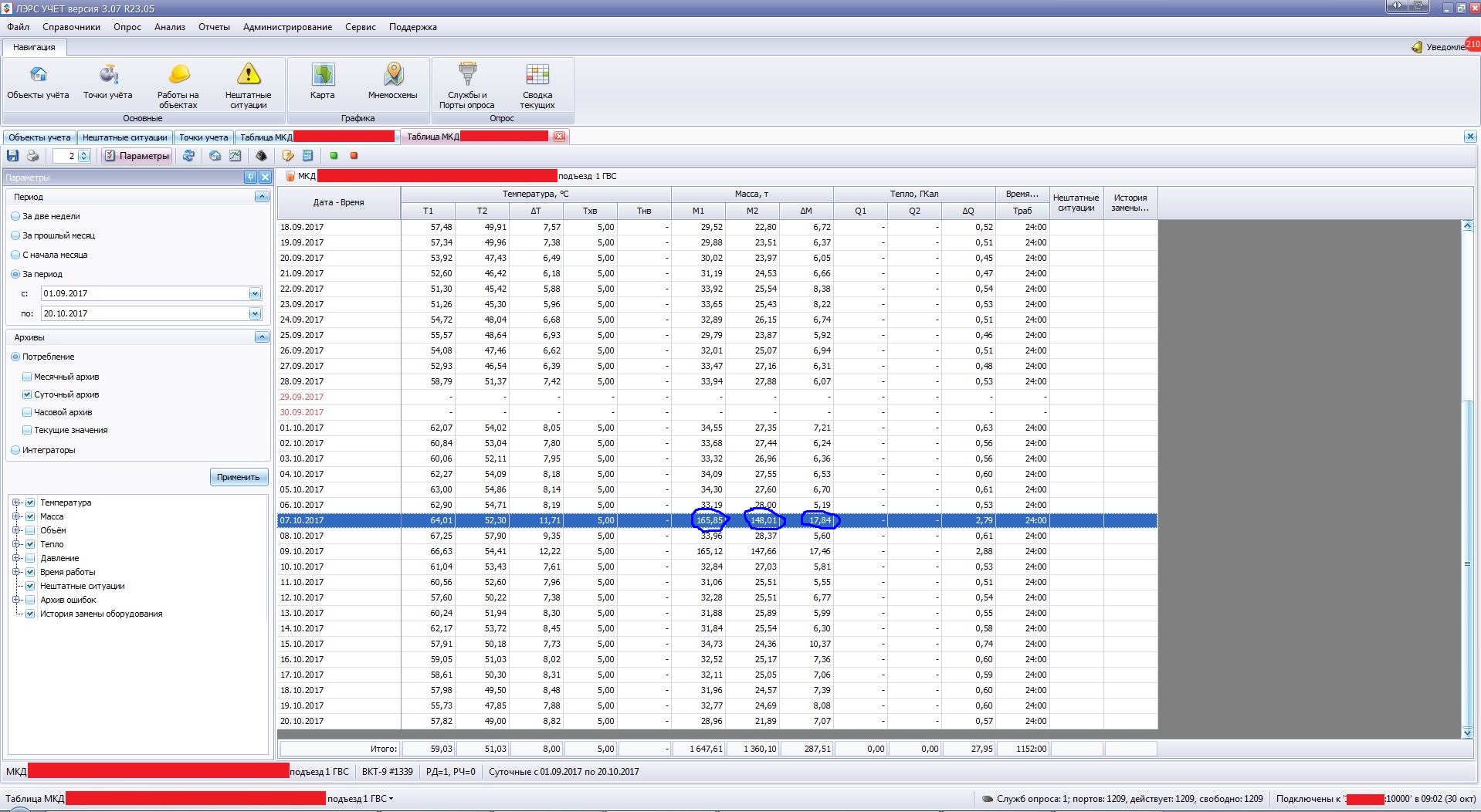Click the red square toolbar icon
This screenshot has width=1481, height=812.
(x=354, y=156)
